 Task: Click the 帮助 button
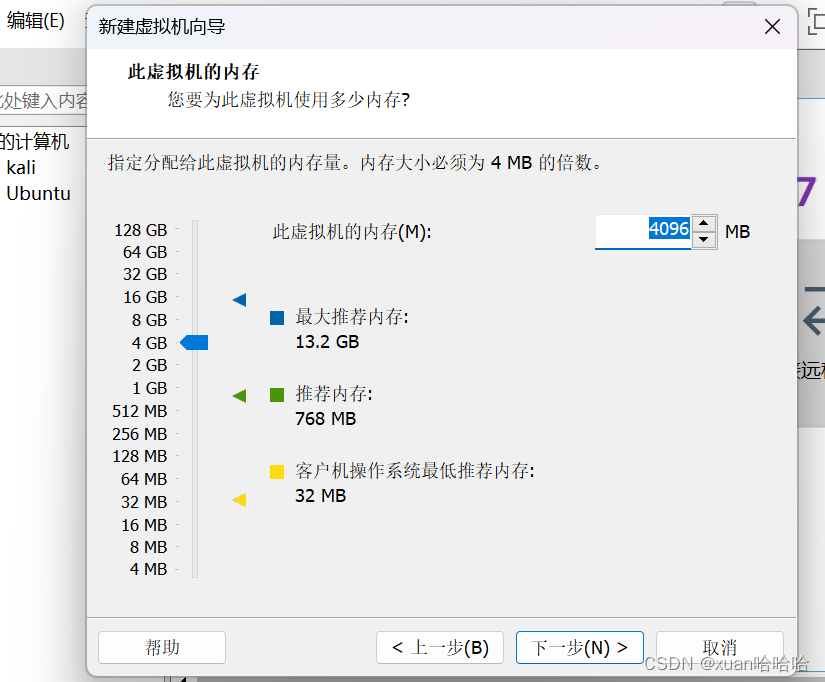pyautogui.click(x=162, y=647)
